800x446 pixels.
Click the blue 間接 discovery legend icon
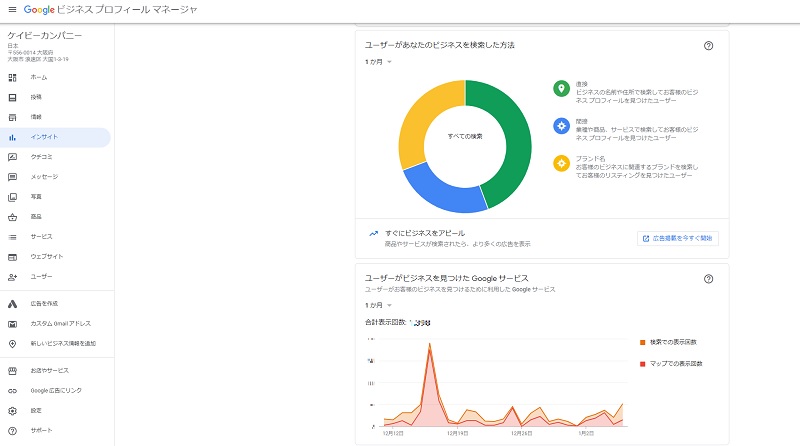(x=561, y=126)
